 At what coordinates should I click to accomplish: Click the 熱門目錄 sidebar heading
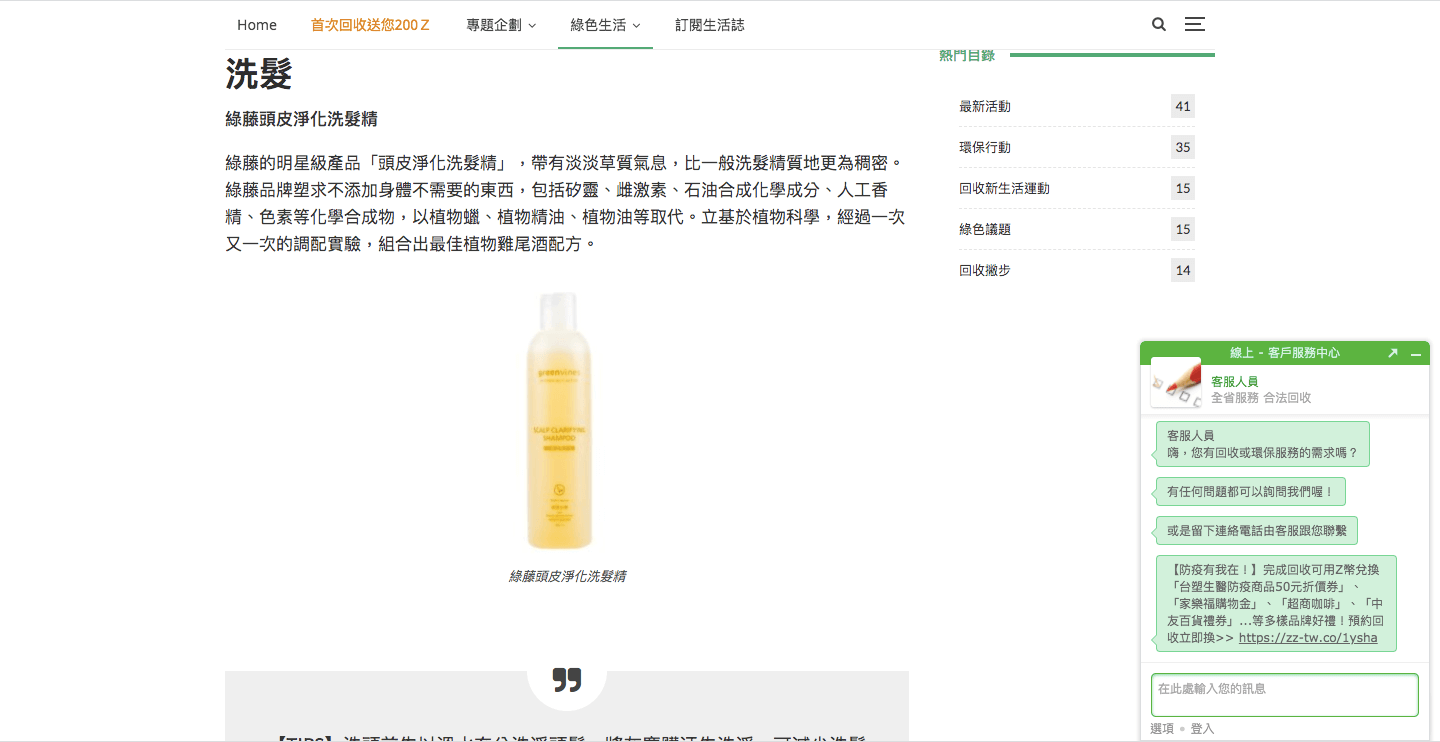967,55
